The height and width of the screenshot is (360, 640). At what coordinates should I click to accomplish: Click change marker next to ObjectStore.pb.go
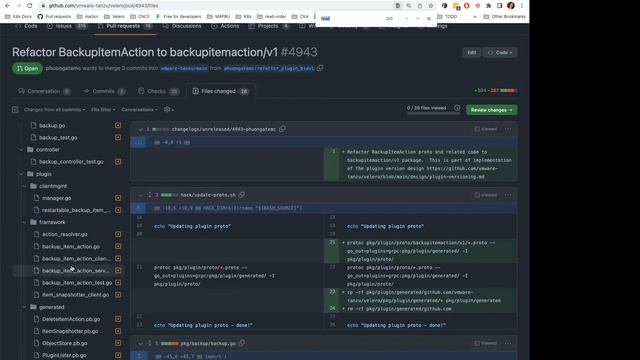[118, 343]
